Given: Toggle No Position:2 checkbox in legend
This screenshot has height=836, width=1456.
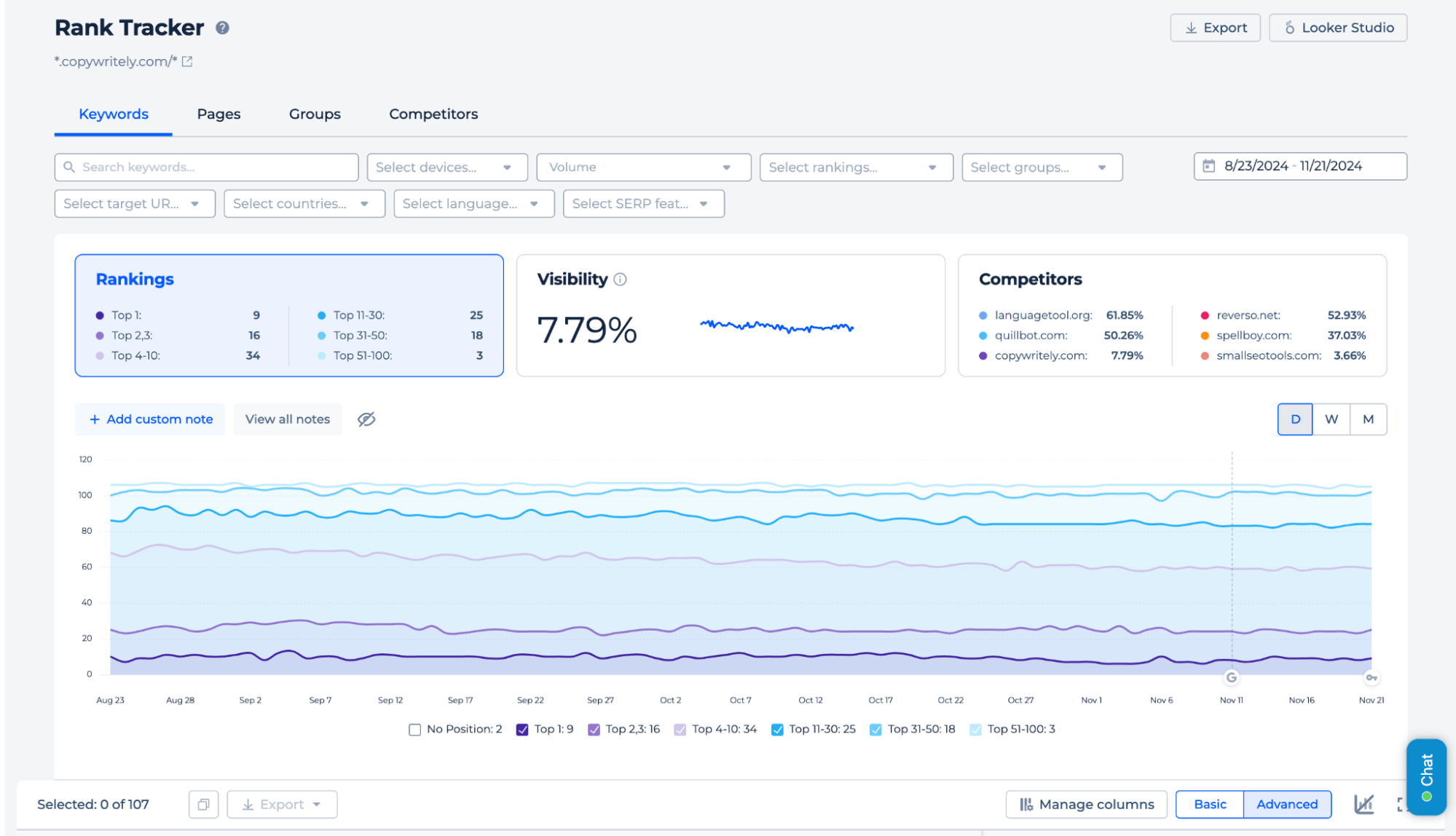Looking at the screenshot, I should click(x=413, y=729).
